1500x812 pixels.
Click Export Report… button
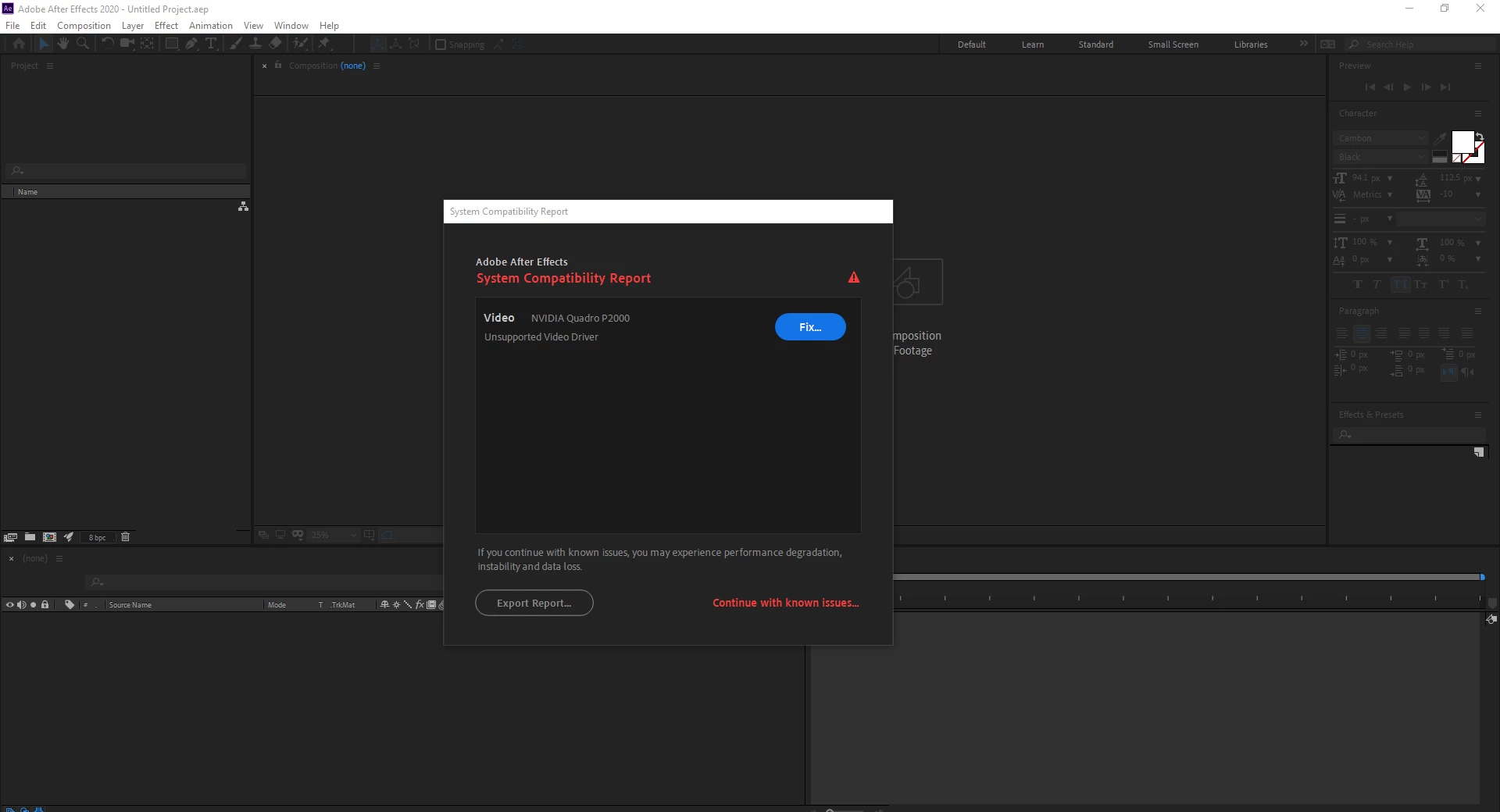tap(534, 603)
